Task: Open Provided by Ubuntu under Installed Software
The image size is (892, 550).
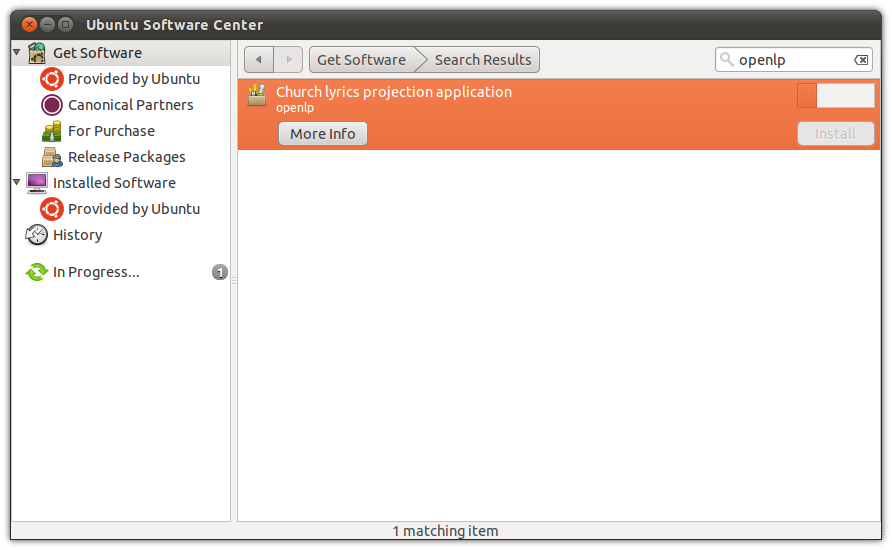Action: (x=134, y=209)
